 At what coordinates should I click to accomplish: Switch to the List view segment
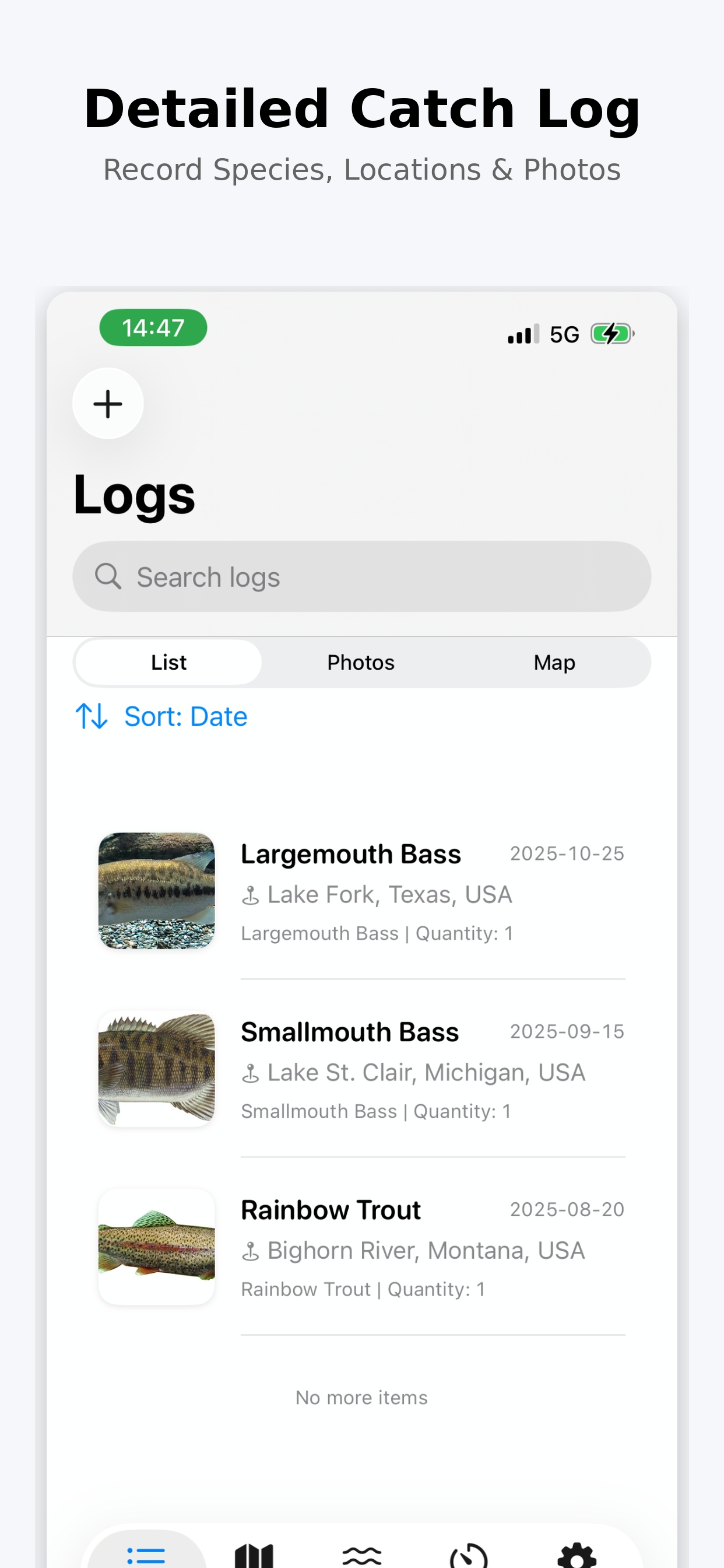pyautogui.click(x=168, y=662)
